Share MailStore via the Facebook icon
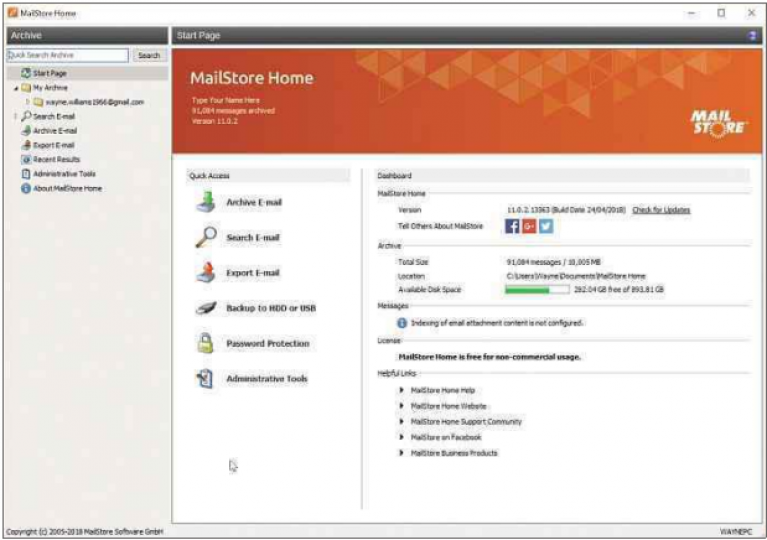 [x=512, y=226]
